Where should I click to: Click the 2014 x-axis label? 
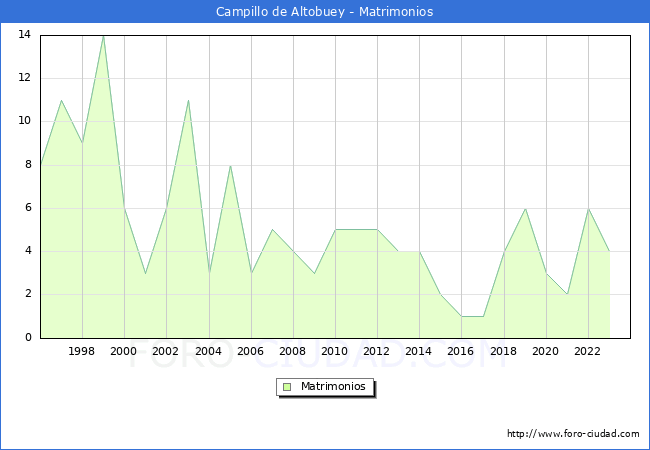(x=419, y=351)
